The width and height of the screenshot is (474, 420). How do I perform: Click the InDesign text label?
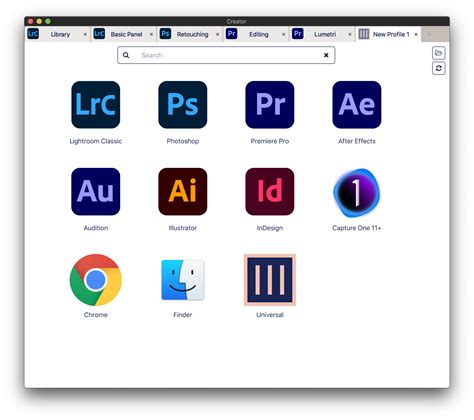click(x=270, y=228)
